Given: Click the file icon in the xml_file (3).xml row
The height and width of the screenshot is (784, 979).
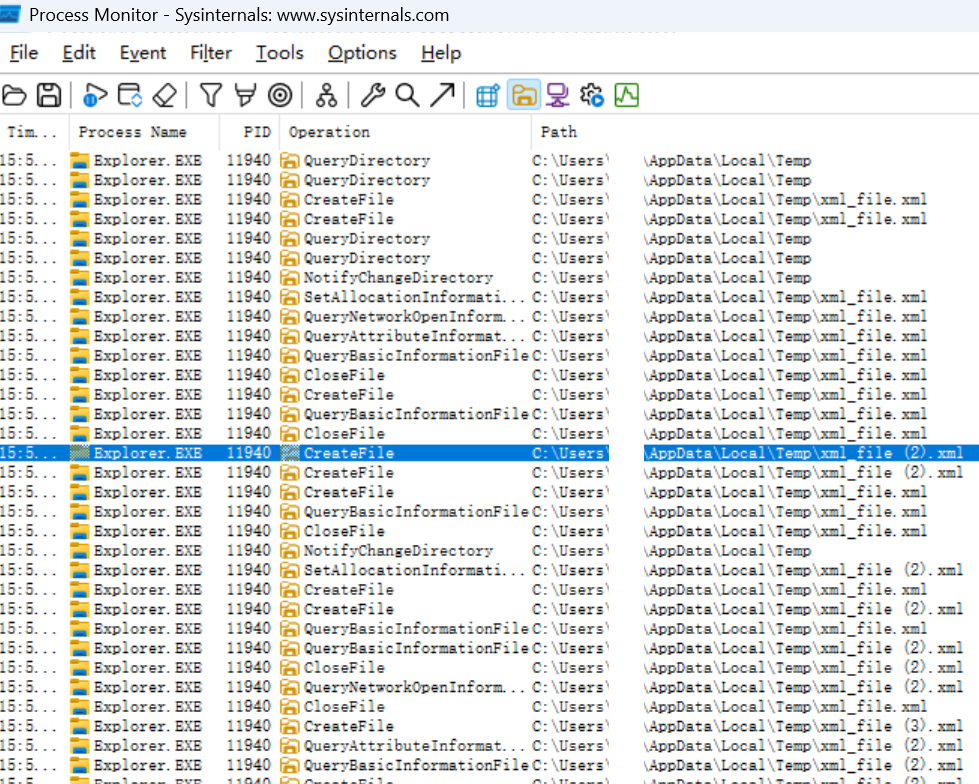Looking at the screenshot, I should click(289, 726).
